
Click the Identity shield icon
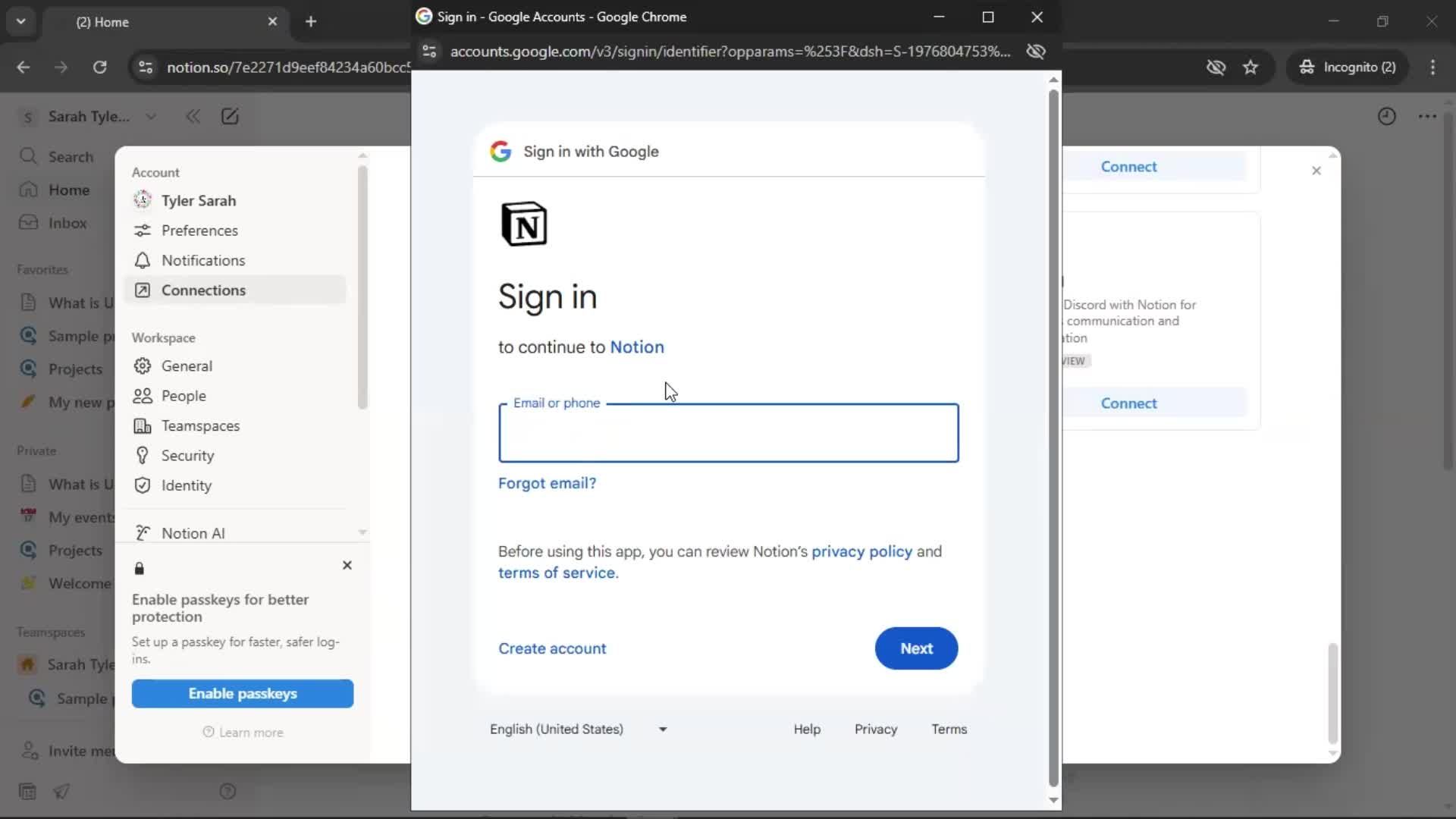pos(142,485)
